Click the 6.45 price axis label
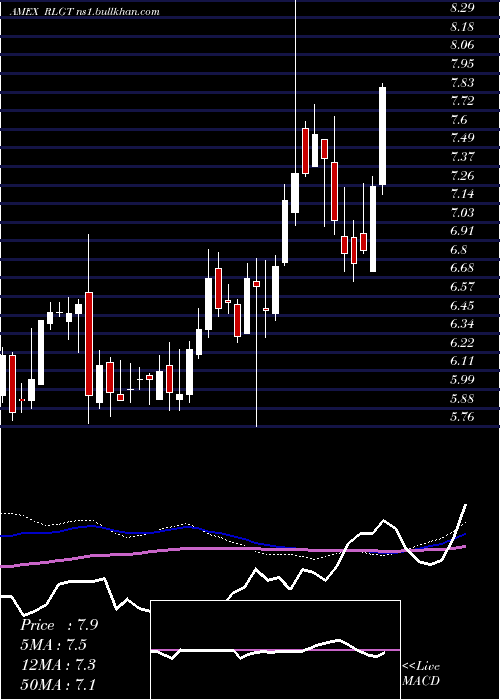Screen dimensions: 500x700 click(462, 305)
